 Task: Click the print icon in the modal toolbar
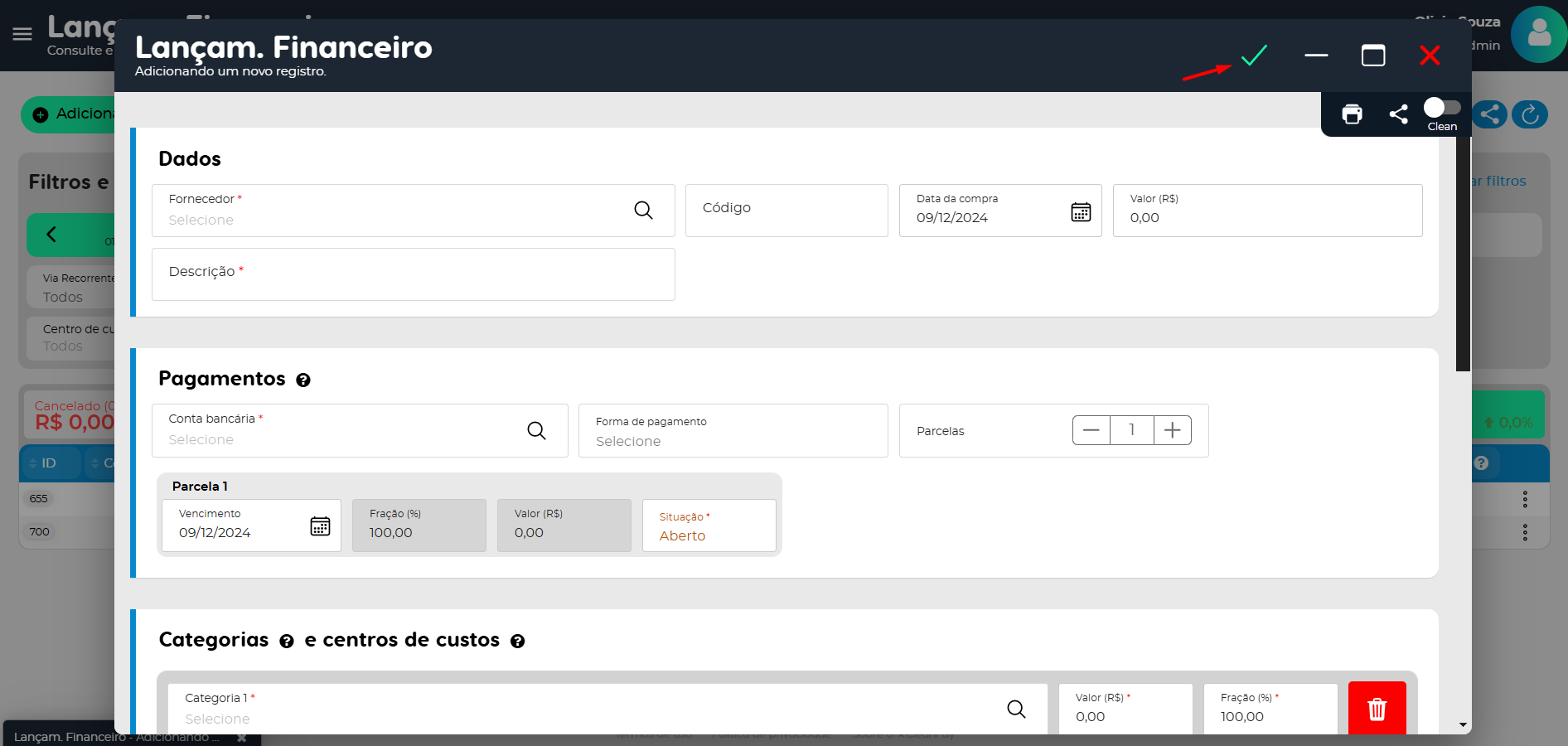tap(1352, 114)
